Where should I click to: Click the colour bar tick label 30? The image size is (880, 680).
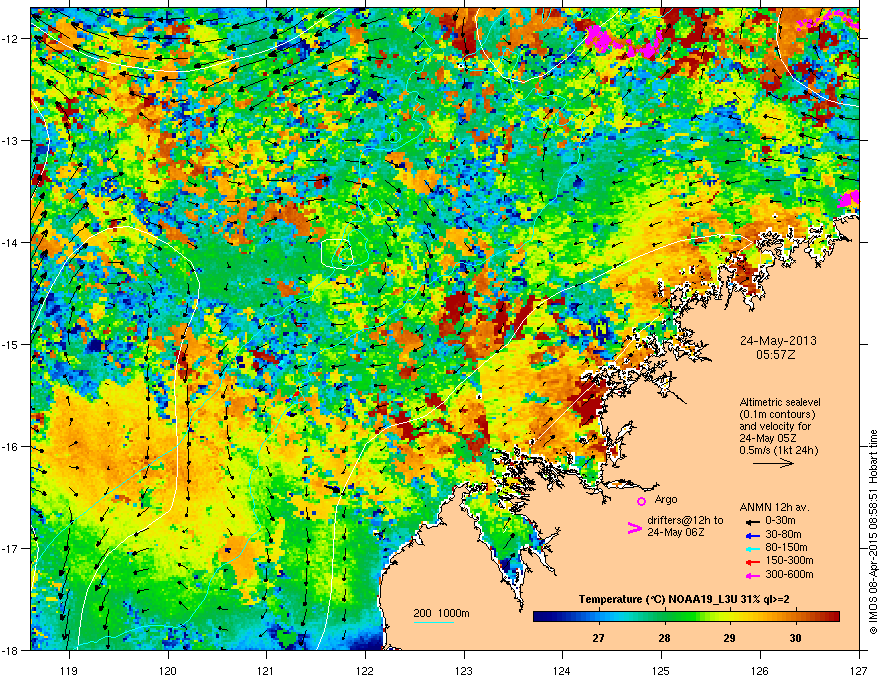tap(795, 638)
